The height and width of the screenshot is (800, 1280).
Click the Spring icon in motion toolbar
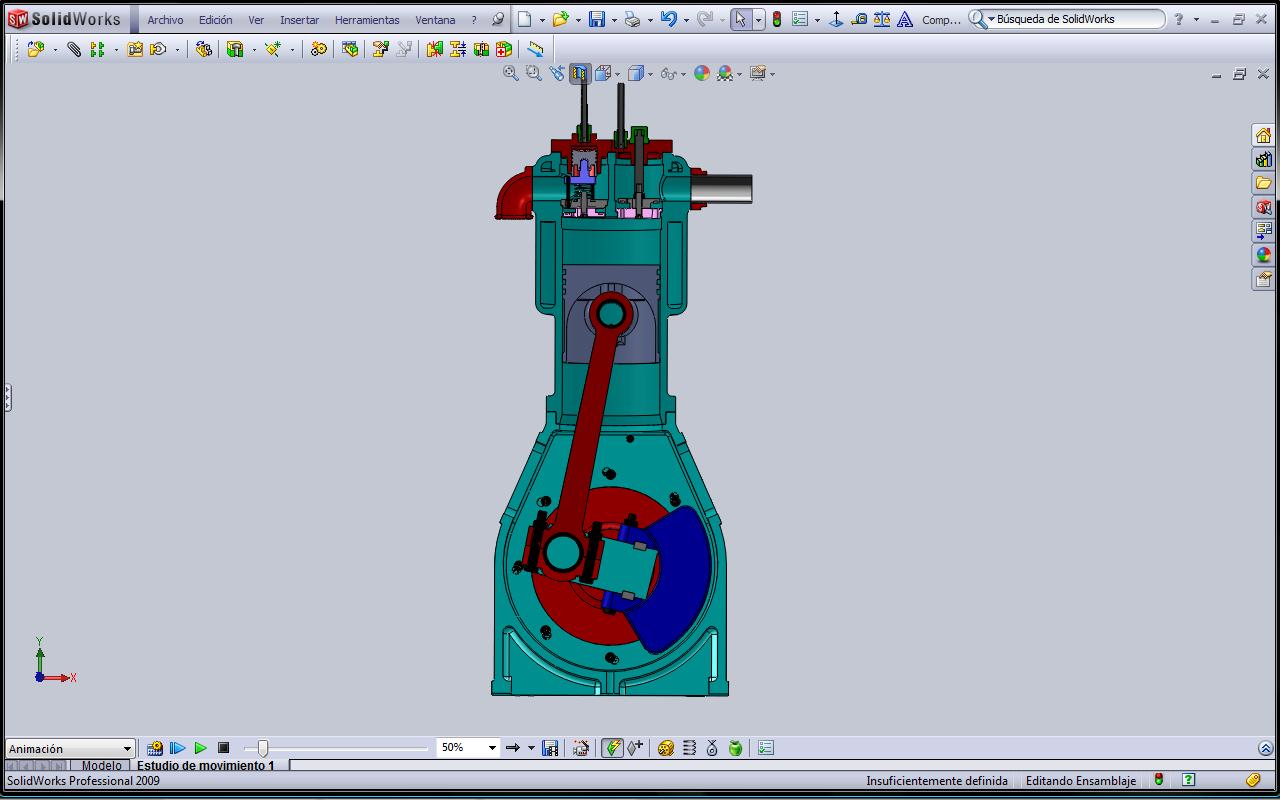(689, 748)
